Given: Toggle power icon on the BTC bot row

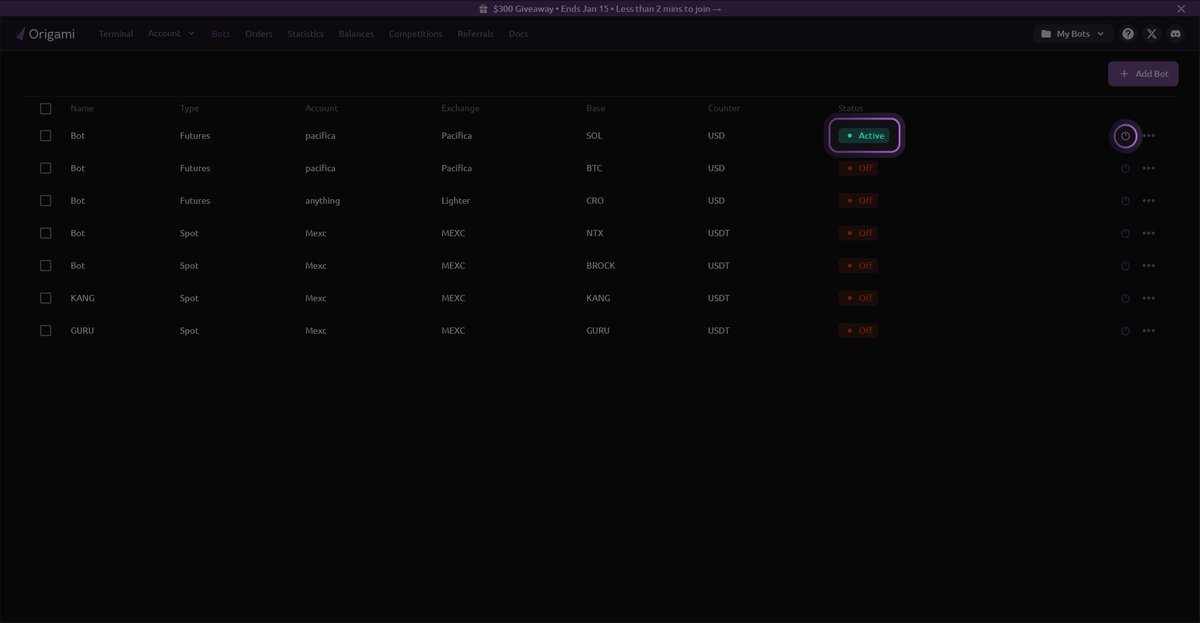Looking at the screenshot, I should click(1125, 168).
